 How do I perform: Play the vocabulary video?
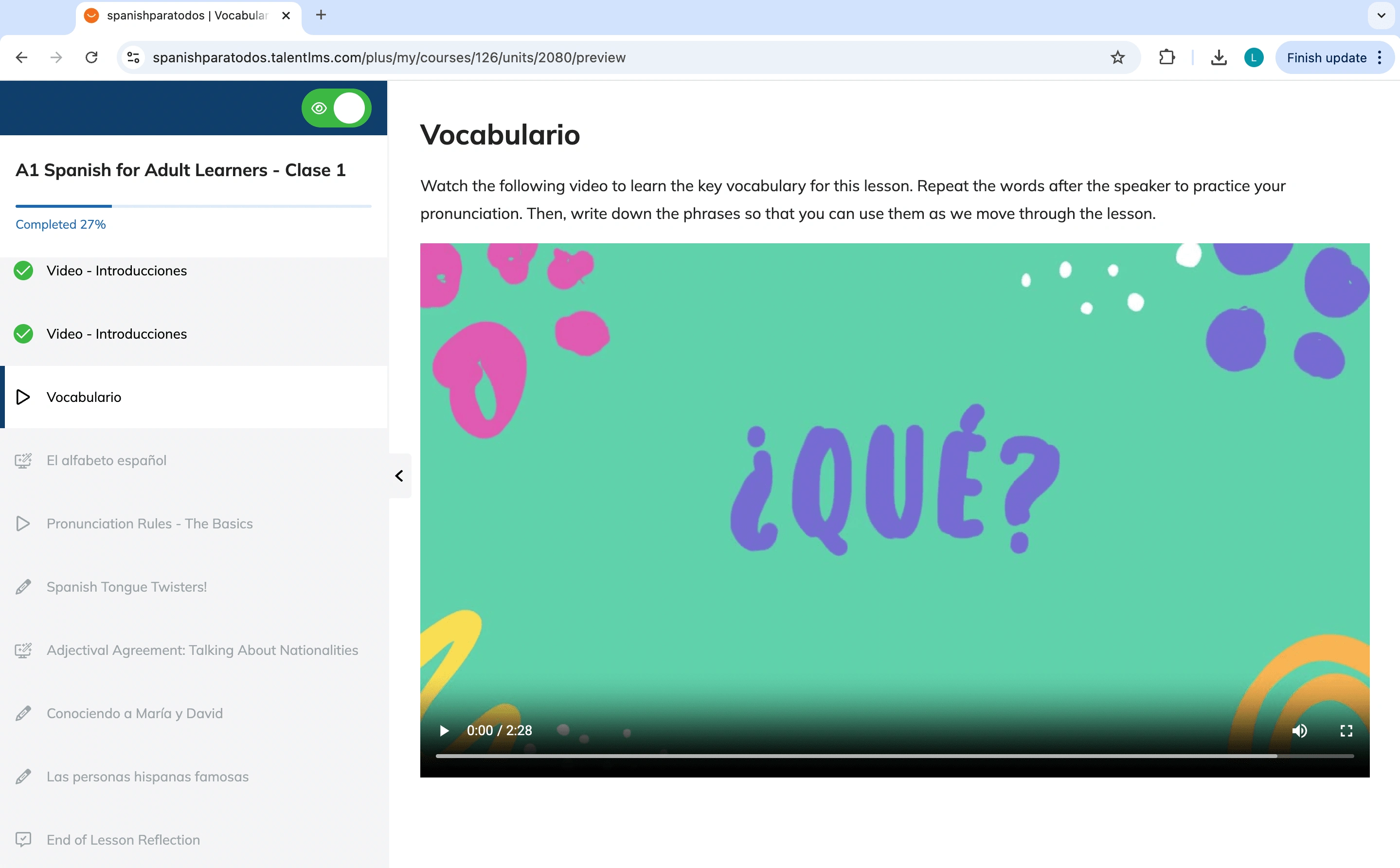444,730
